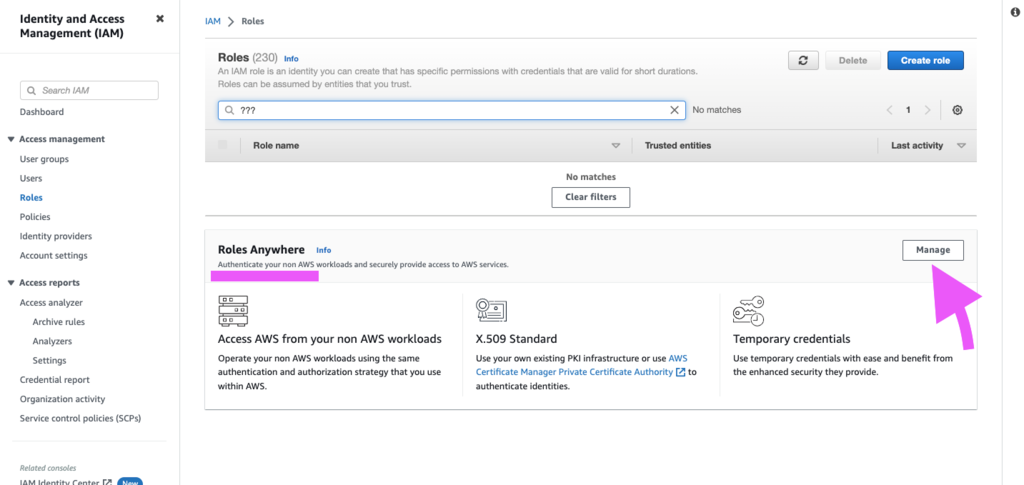
Task: Open User groups
Action: coord(44,159)
